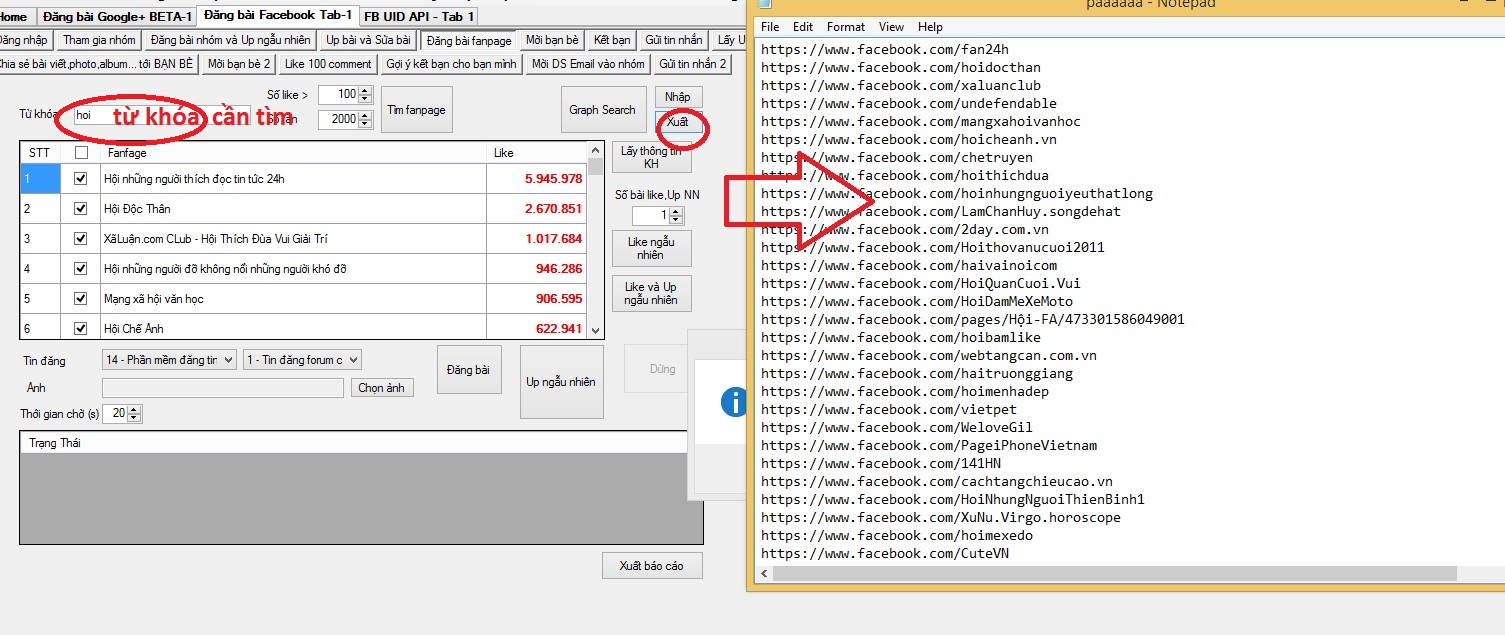Click the large Up ngẫu nhiên button
The height and width of the screenshot is (635, 1505).
point(561,381)
